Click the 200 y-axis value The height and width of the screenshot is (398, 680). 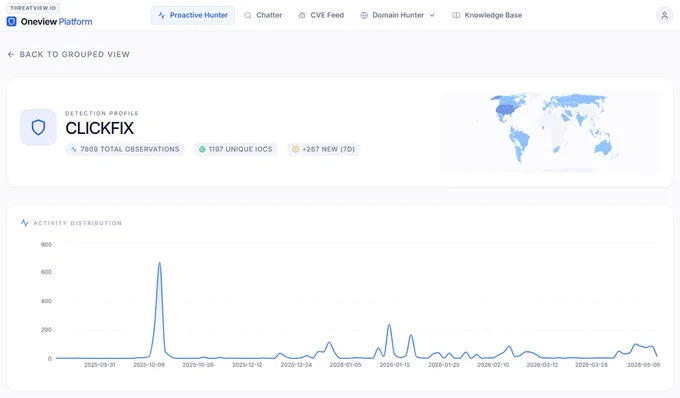(x=46, y=330)
